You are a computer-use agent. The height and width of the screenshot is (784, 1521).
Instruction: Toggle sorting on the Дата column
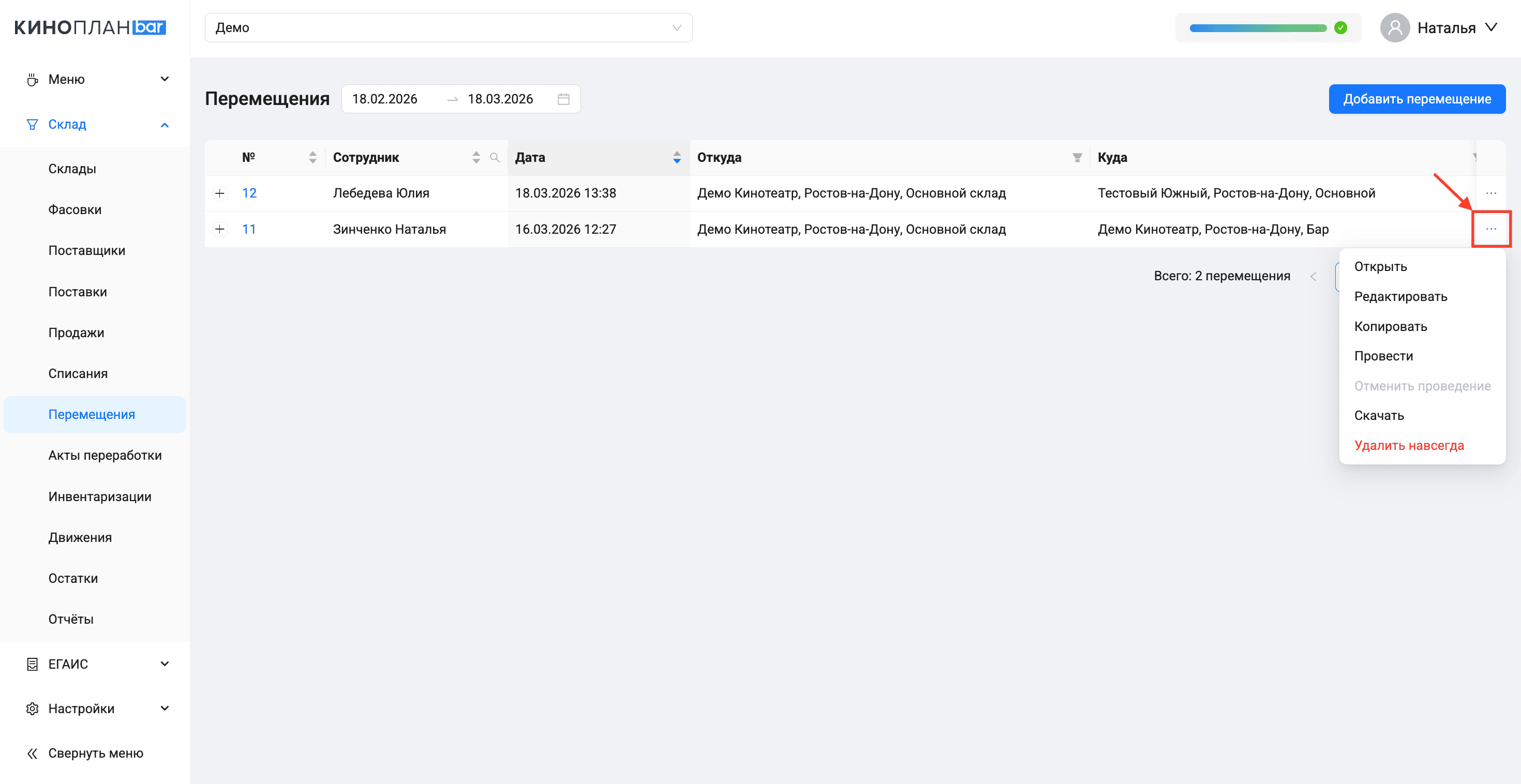[x=677, y=158]
